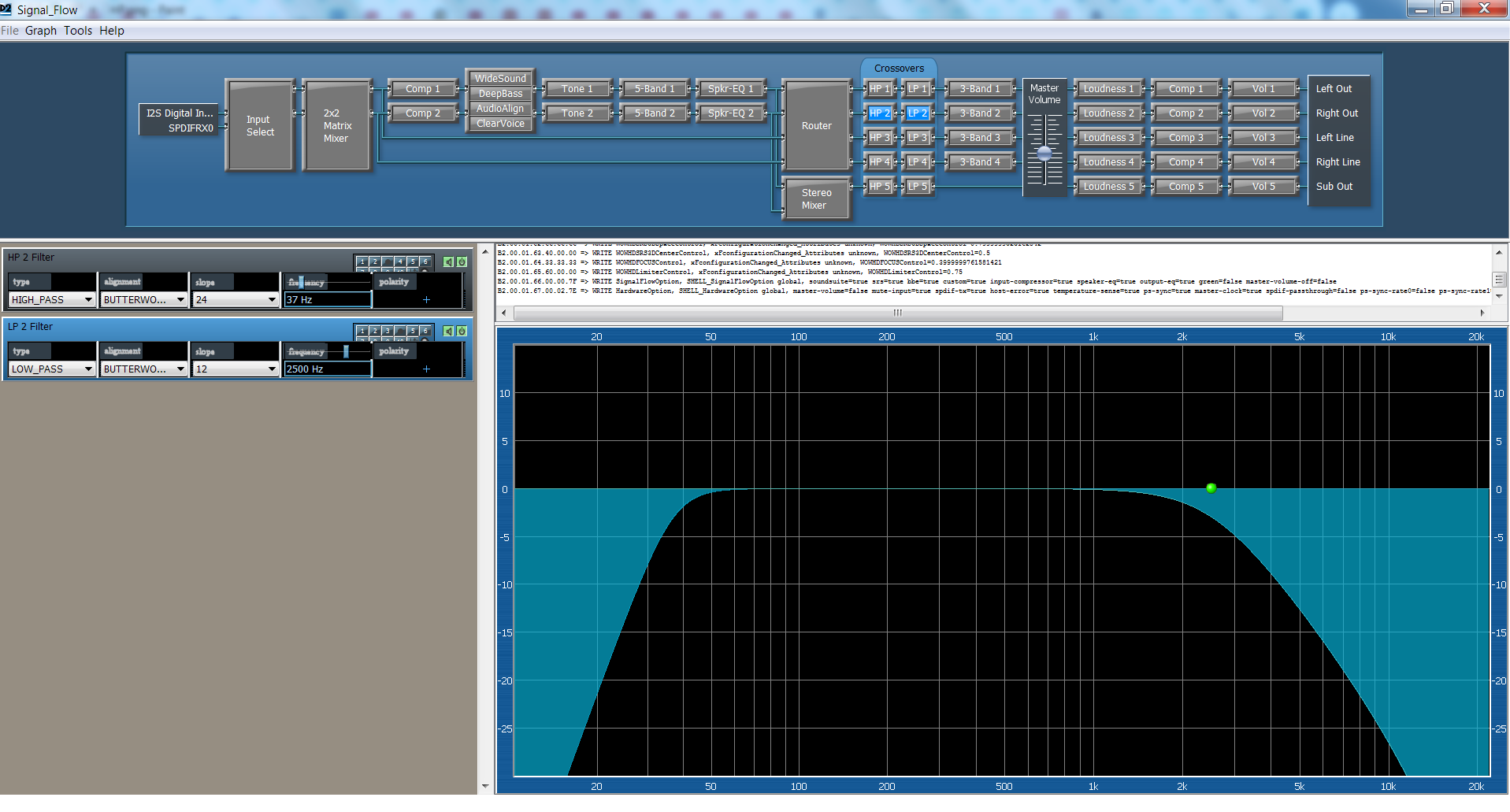Click the HP 2 Filter speaker mute icon

click(x=448, y=262)
